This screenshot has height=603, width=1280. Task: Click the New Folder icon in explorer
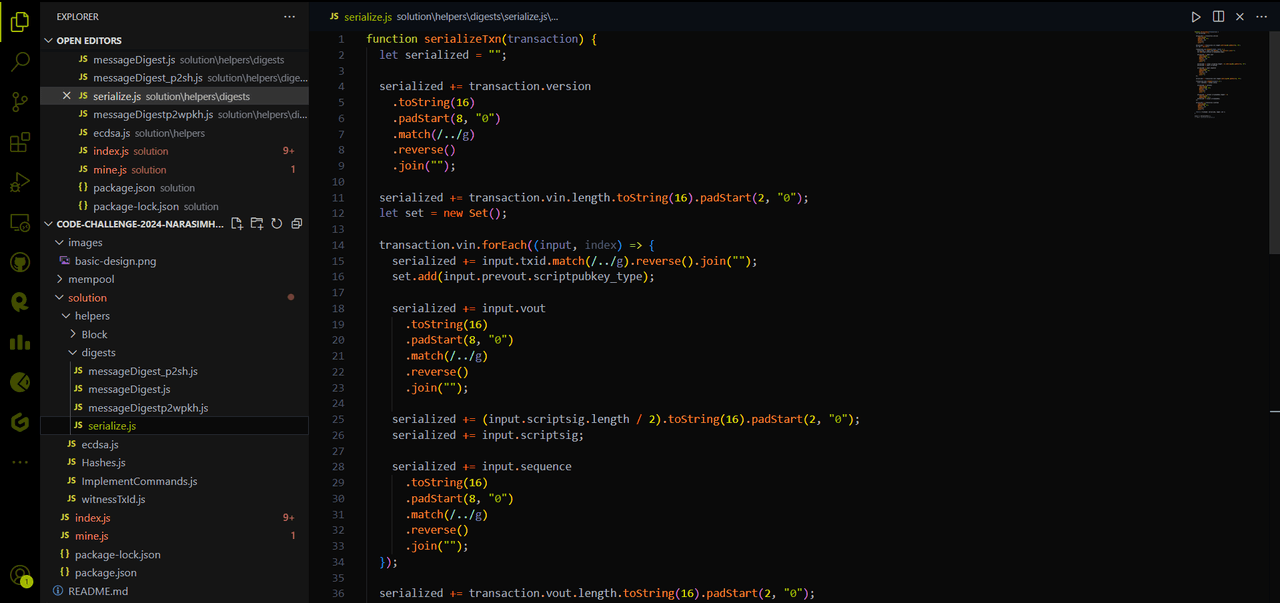pyautogui.click(x=257, y=224)
